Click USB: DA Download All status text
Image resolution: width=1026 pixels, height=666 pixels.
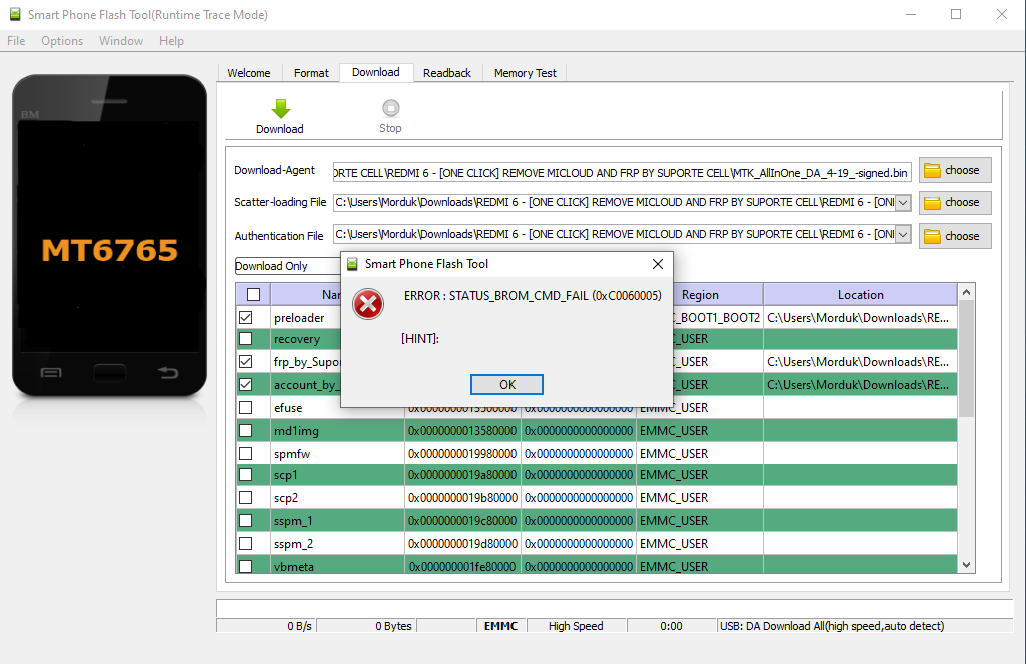(832, 626)
